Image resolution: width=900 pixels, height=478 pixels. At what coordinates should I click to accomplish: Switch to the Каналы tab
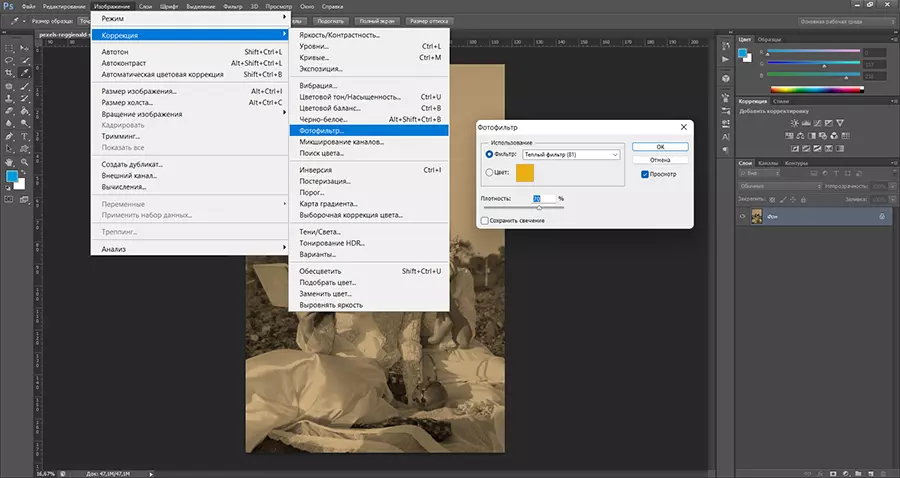pos(767,163)
